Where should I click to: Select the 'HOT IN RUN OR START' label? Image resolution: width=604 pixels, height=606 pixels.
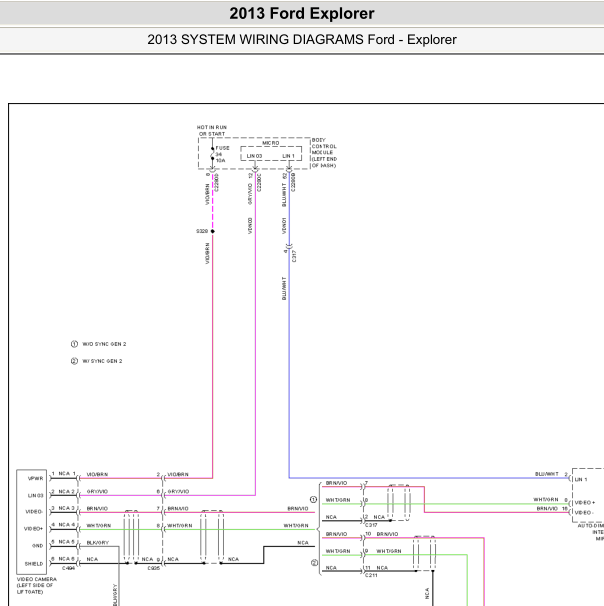(211, 131)
